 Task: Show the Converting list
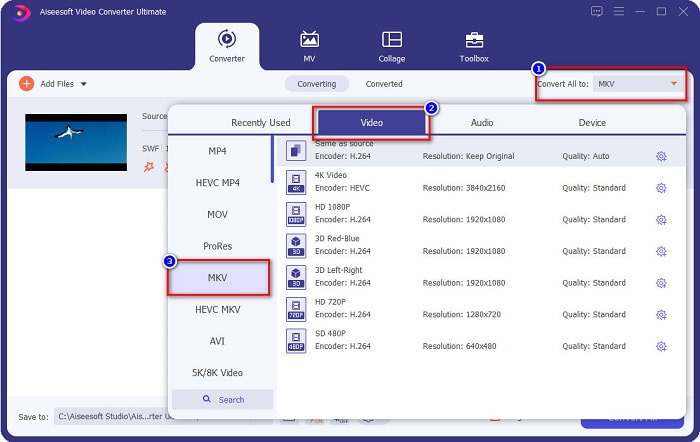point(317,84)
